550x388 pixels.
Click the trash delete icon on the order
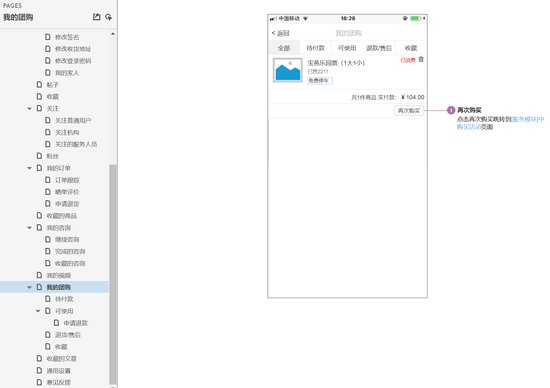point(421,59)
